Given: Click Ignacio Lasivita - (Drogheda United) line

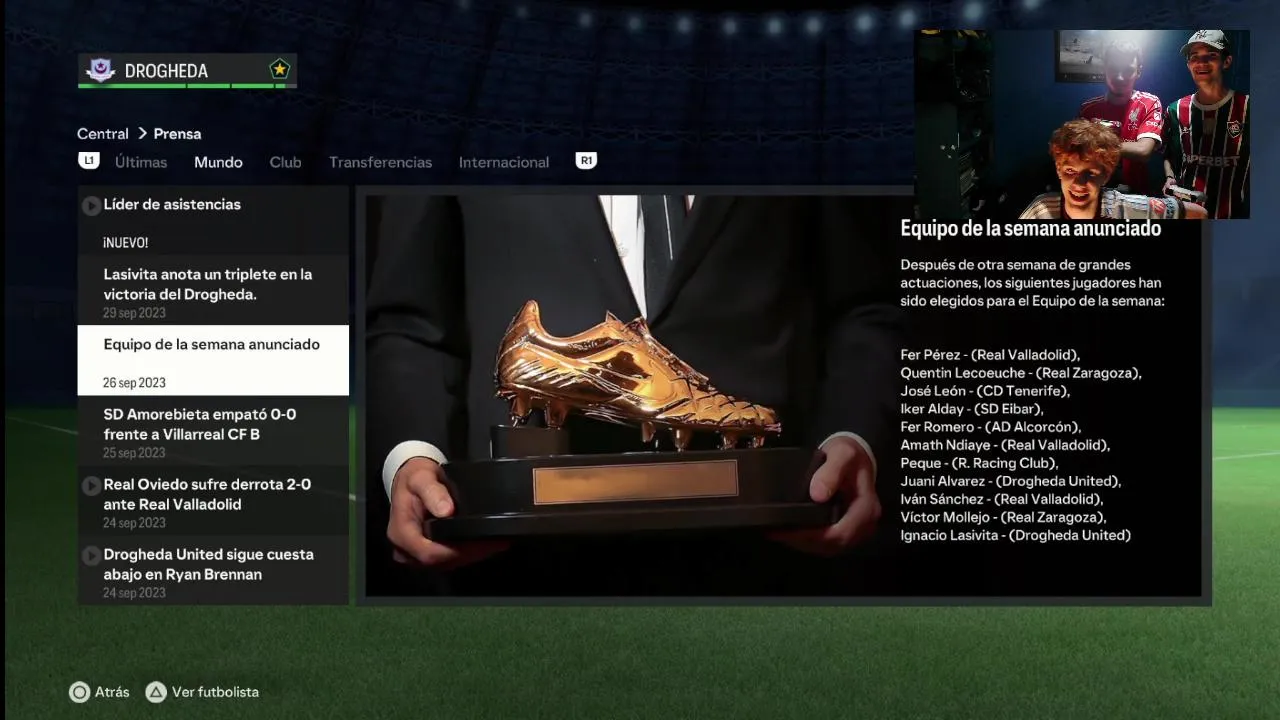Looking at the screenshot, I should 1016,535.
